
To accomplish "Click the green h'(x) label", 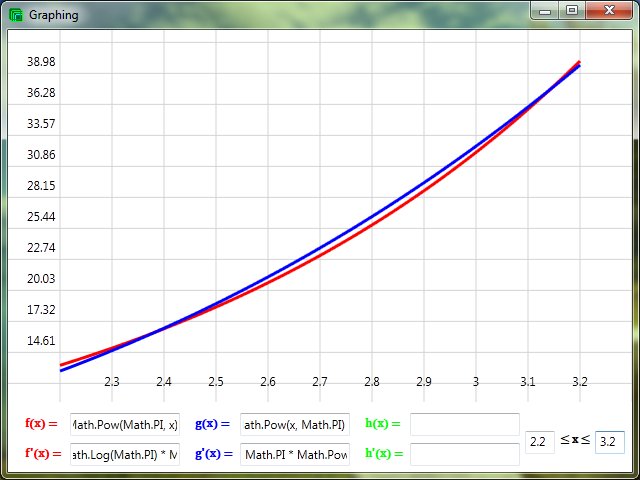I will pos(384,455).
